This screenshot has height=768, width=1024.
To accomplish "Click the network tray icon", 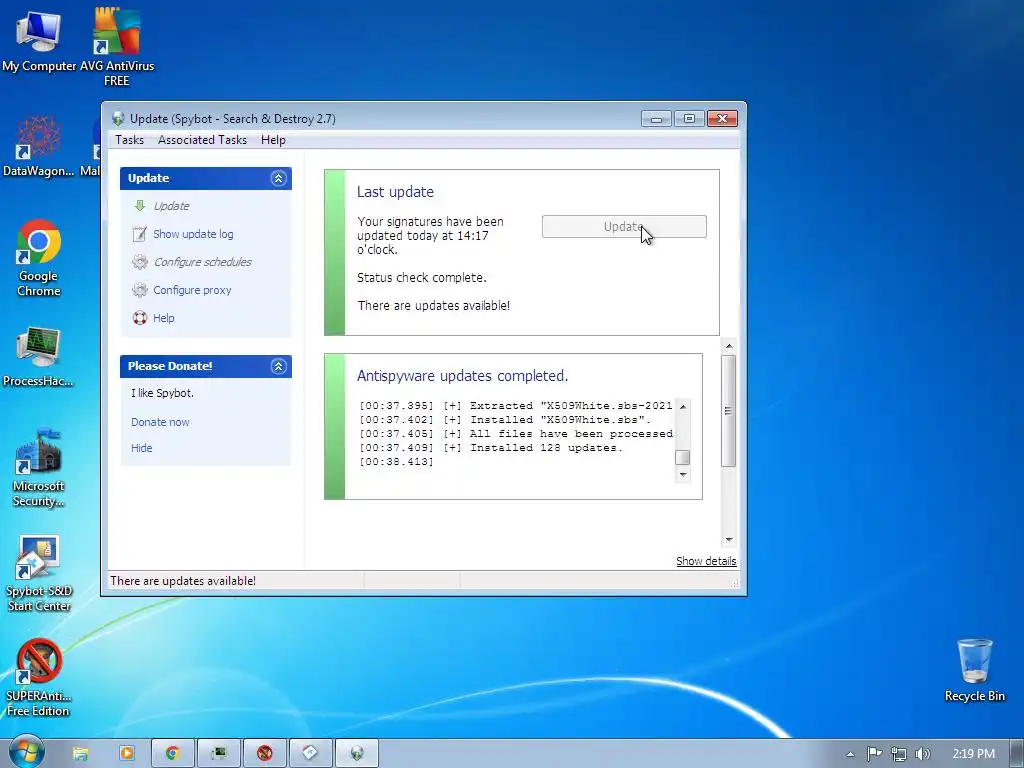I will (x=899, y=754).
